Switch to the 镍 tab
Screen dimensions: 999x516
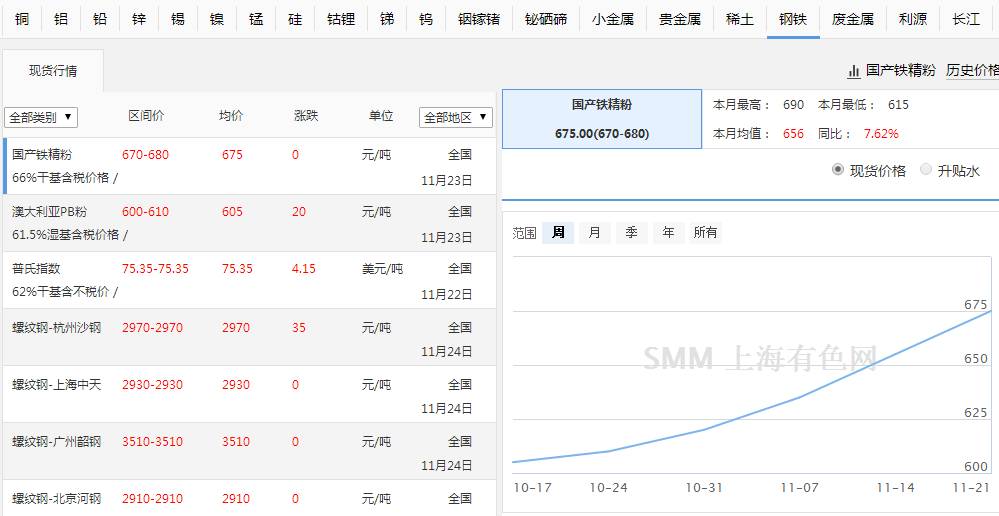pyautogui.click(x=217, y=19)
